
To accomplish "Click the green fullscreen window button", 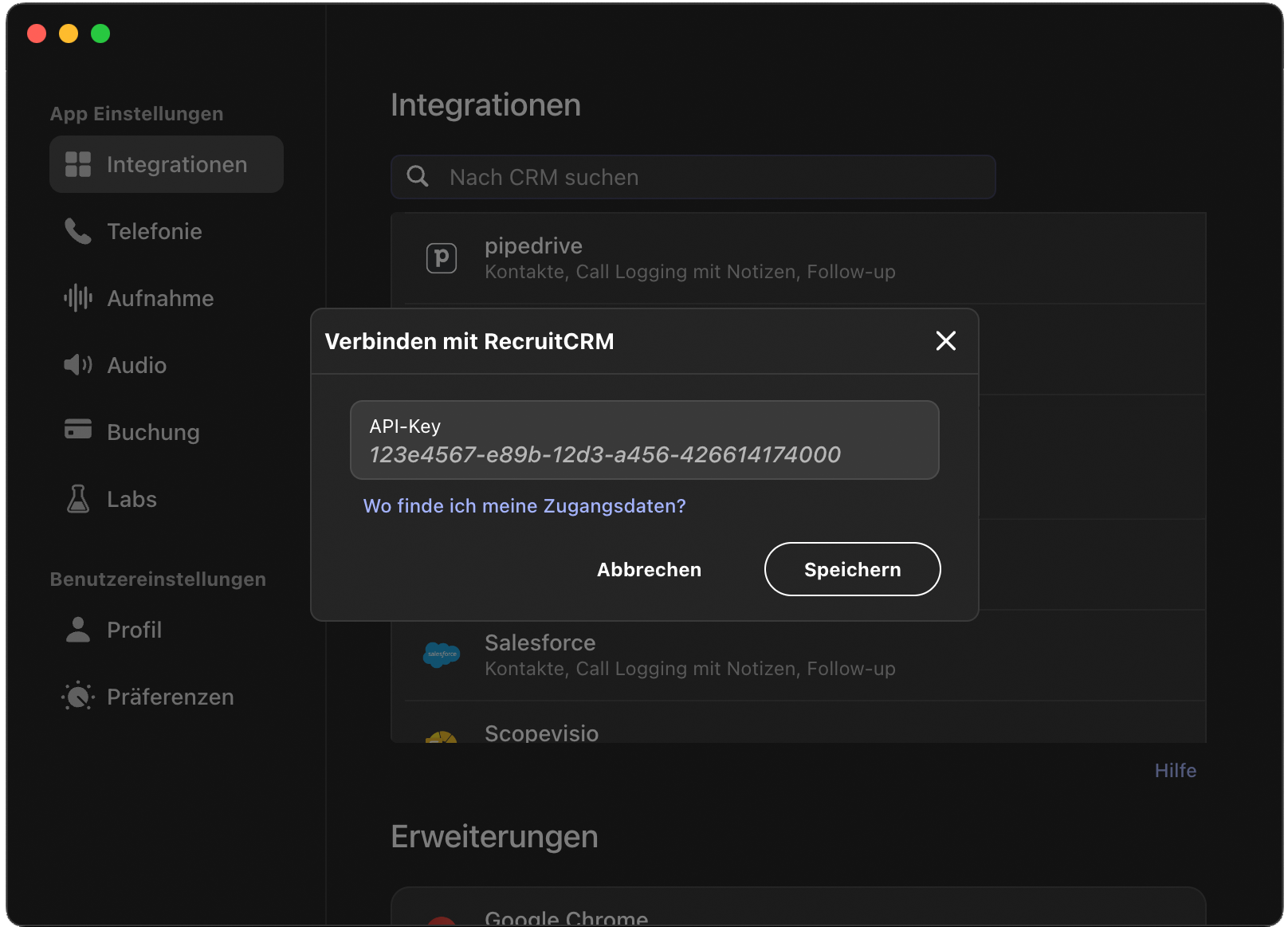I will click(100, 33).
